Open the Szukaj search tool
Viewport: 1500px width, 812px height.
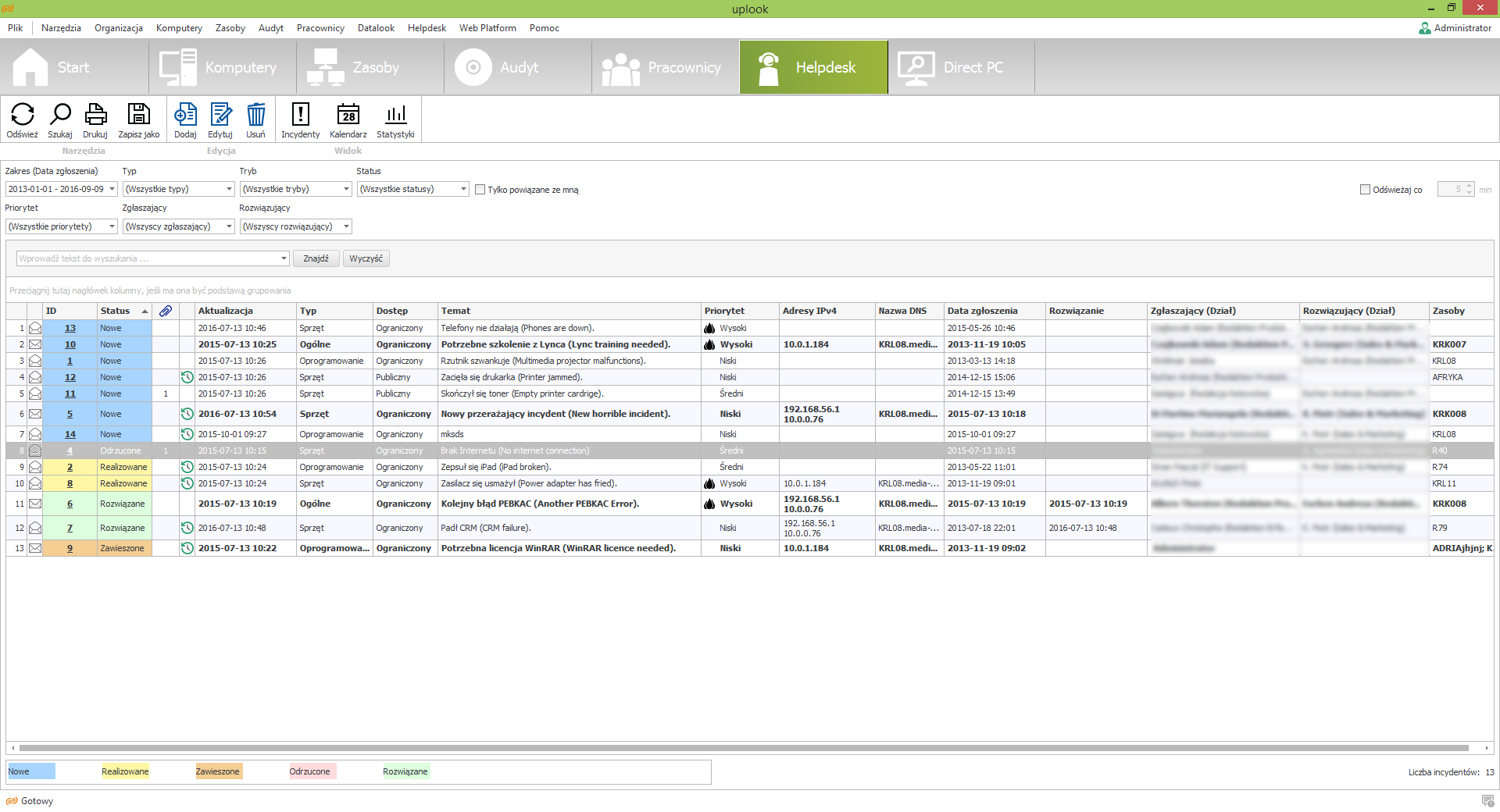coord(60,115)
